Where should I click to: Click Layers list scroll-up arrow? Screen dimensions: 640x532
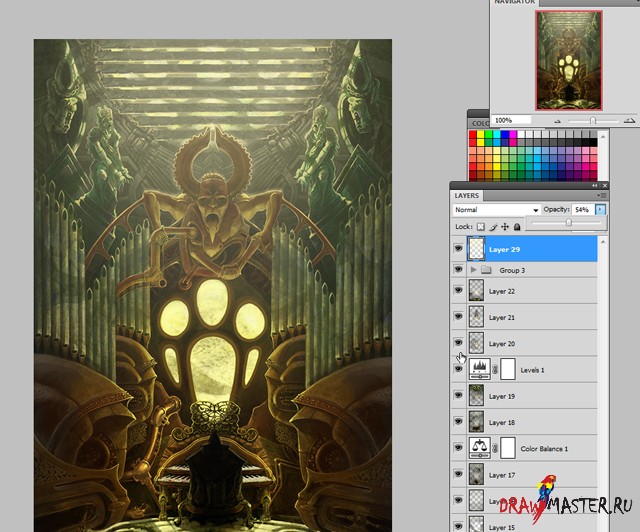pos(603,242)
